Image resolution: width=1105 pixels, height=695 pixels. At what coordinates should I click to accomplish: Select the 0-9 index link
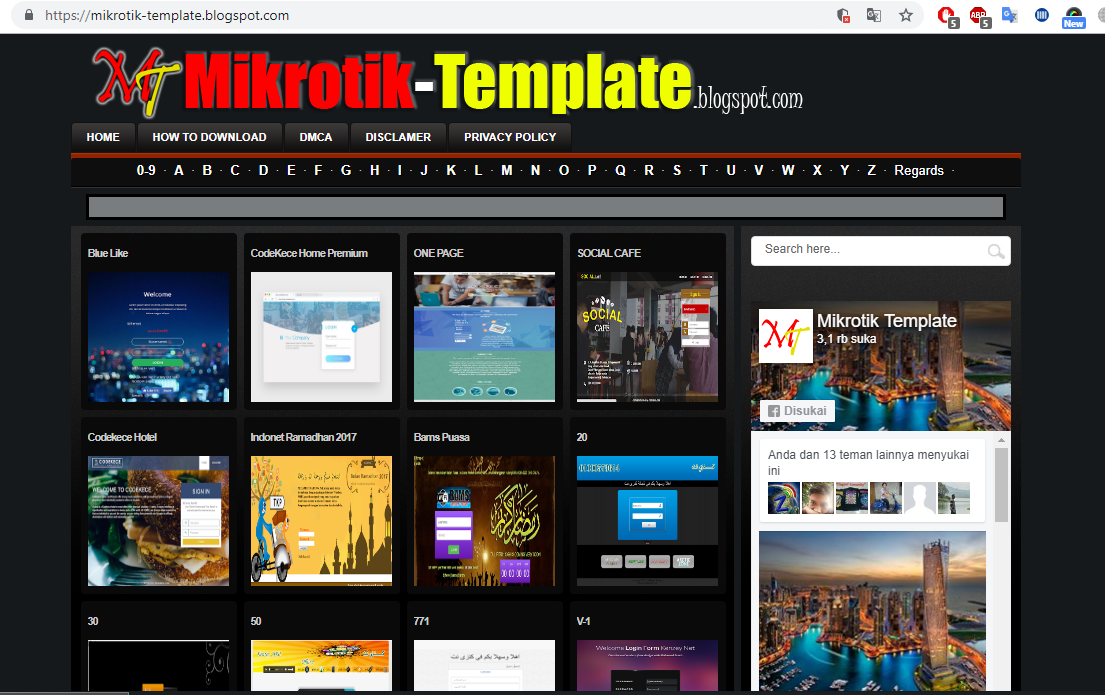pyautogui.click(x=146, y=171)
